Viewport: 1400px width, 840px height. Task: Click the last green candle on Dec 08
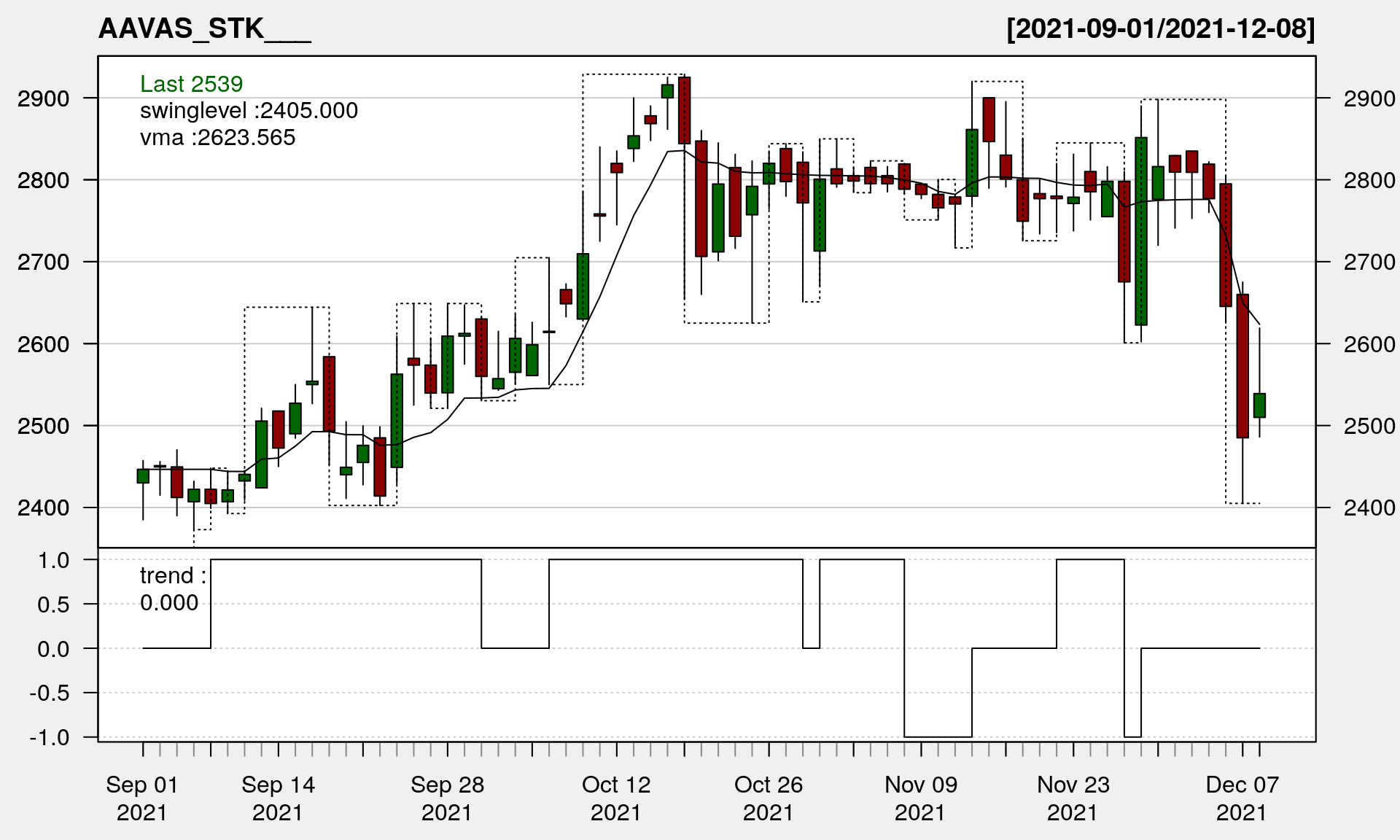pyautogui.click(x=1259, y=405)
